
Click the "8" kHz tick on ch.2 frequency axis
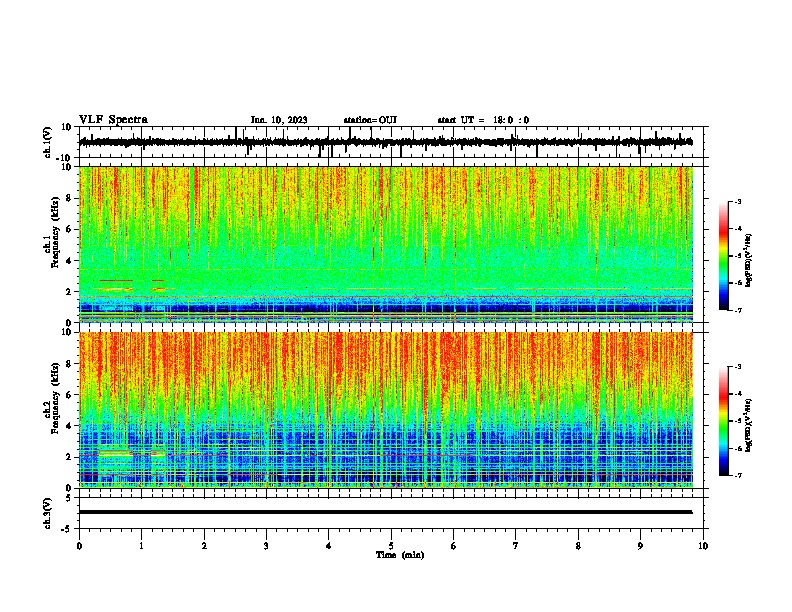point(69,364)
